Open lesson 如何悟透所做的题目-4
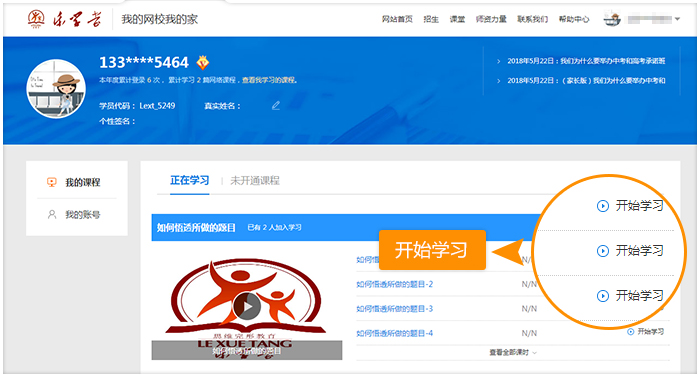The width and height of the screenshot is (700, 377). click(x=395, y=333)
